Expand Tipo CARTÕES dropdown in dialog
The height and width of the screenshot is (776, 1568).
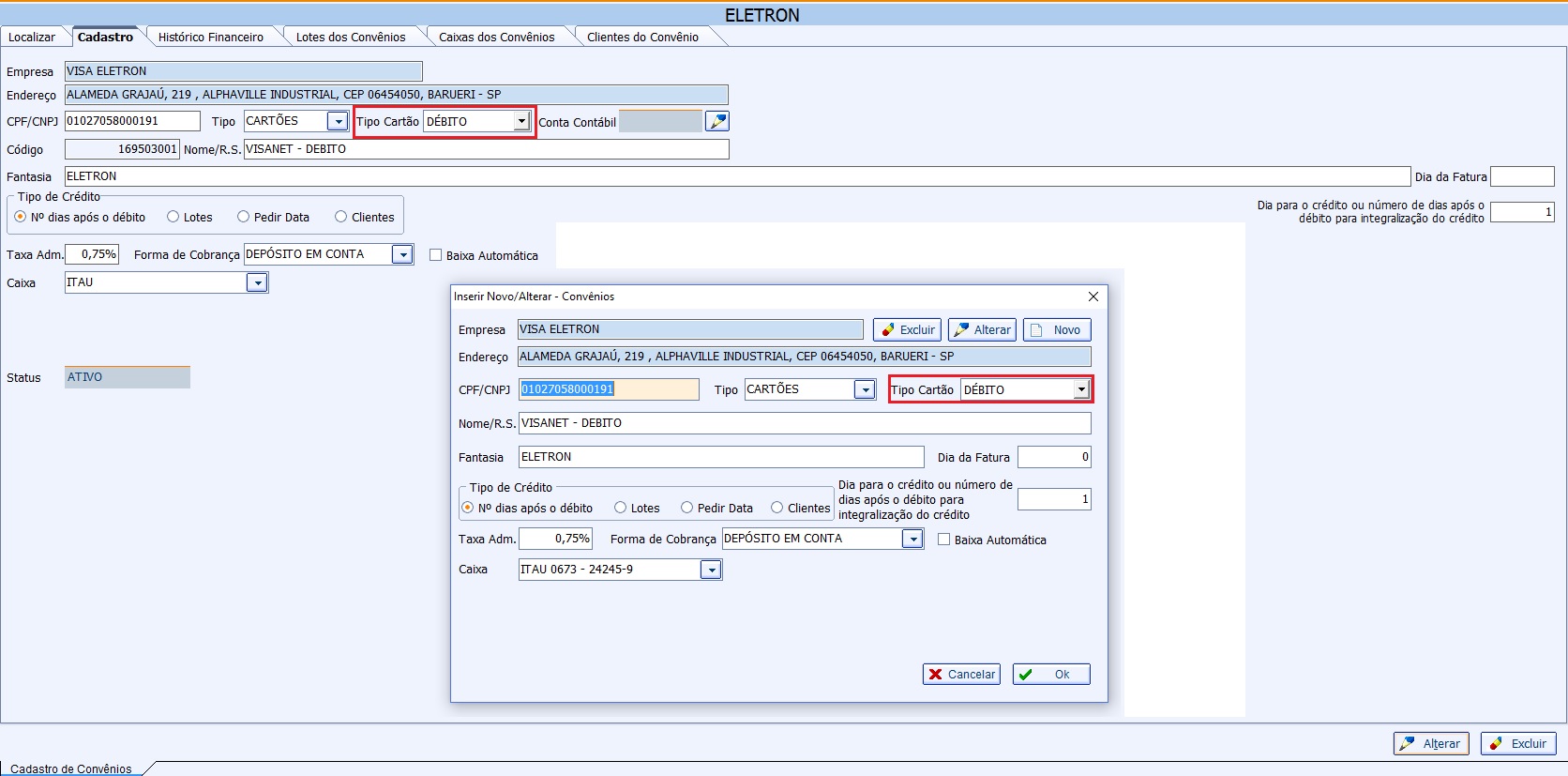click(865, 389)
